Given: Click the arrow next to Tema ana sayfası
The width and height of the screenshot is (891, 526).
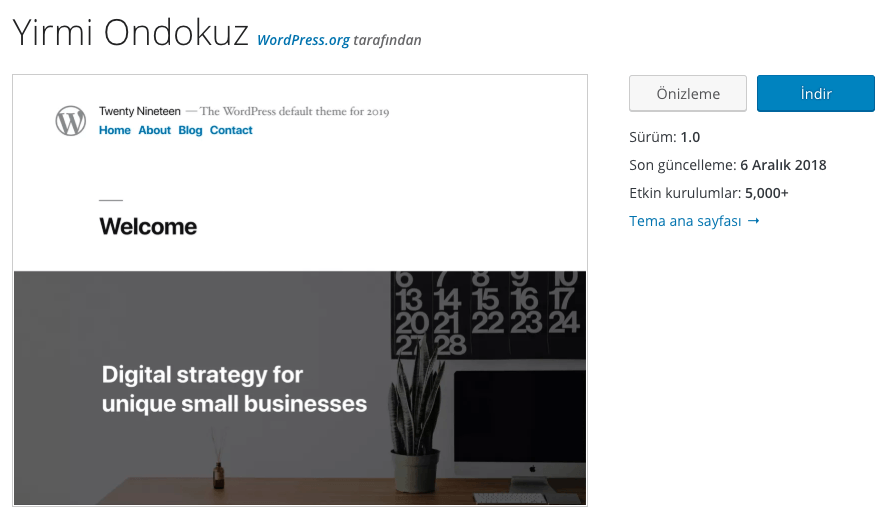Looking at the screenshot, I should pyautogui.click(x=753, y=221).
